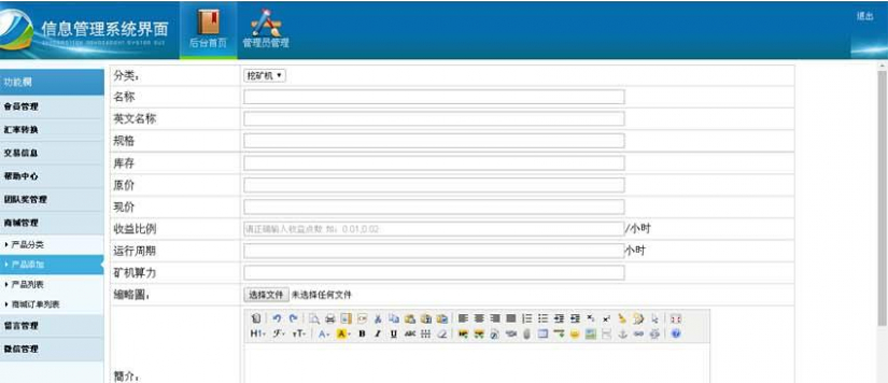Open 交易信息 sidebar menu
This screenshot has width=888, height=383.
(x=52, y=153)
